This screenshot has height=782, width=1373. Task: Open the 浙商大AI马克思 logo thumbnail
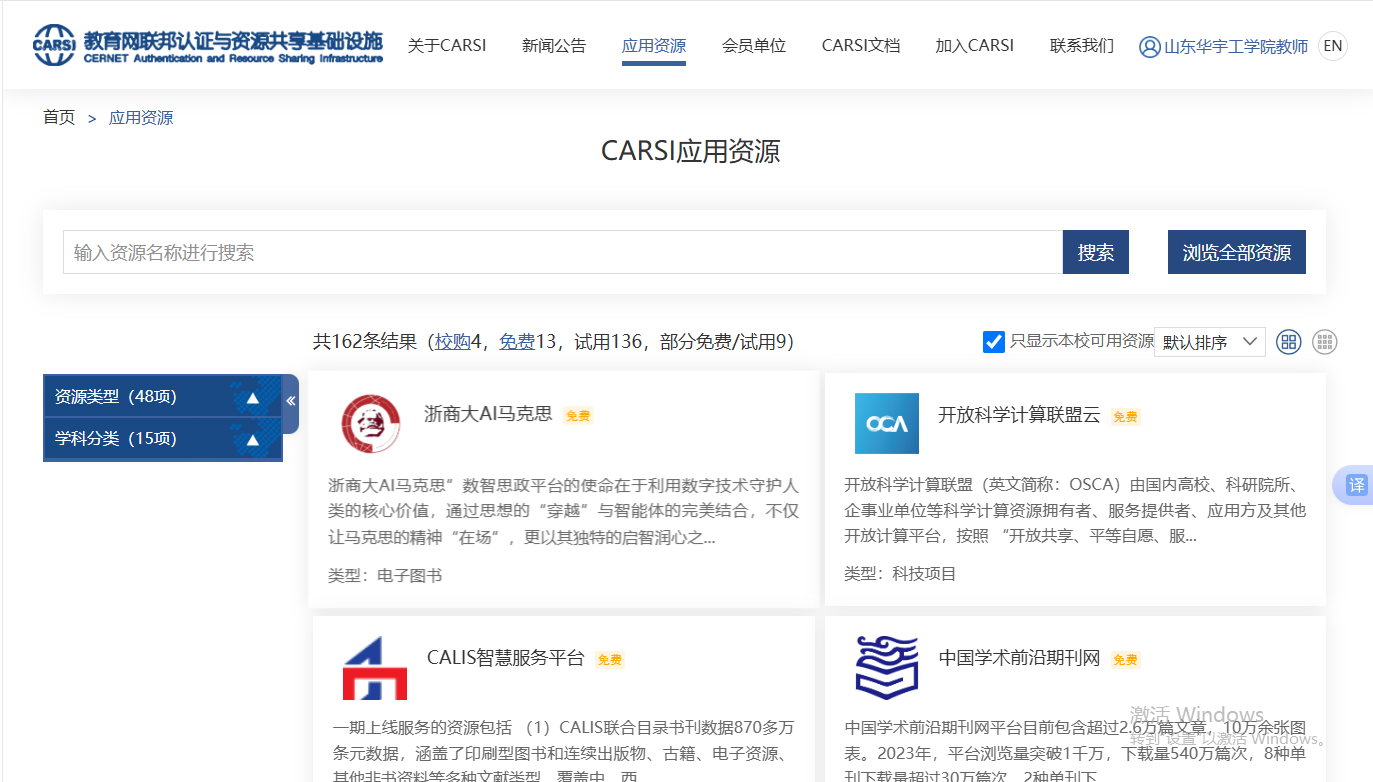tap(370, 423)
